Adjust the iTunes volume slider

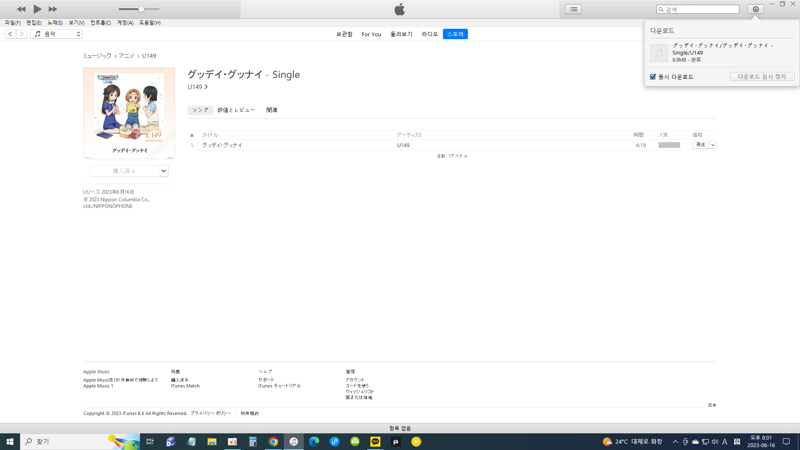point(139,9)
